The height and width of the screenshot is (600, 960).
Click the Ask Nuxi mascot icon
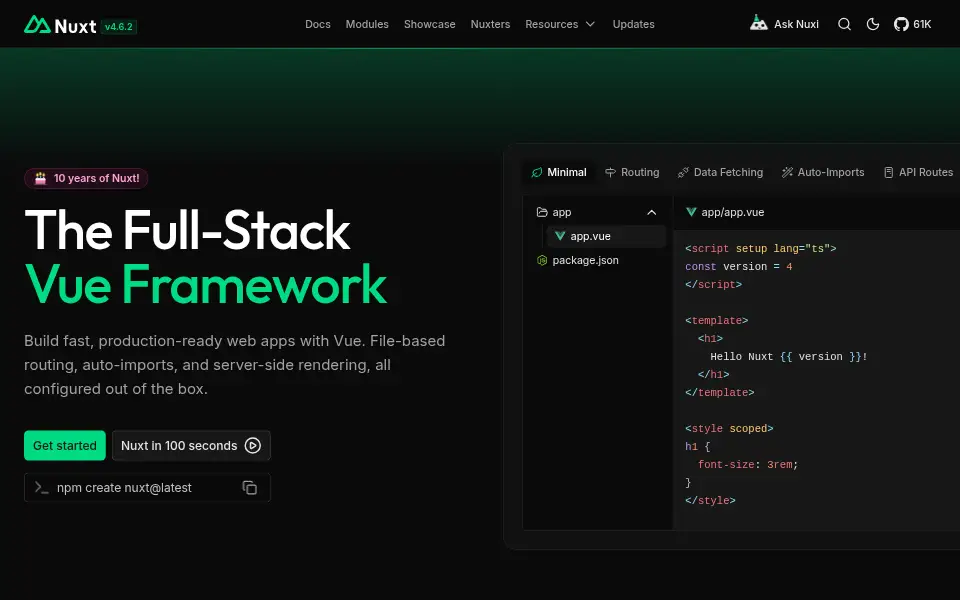759,23
